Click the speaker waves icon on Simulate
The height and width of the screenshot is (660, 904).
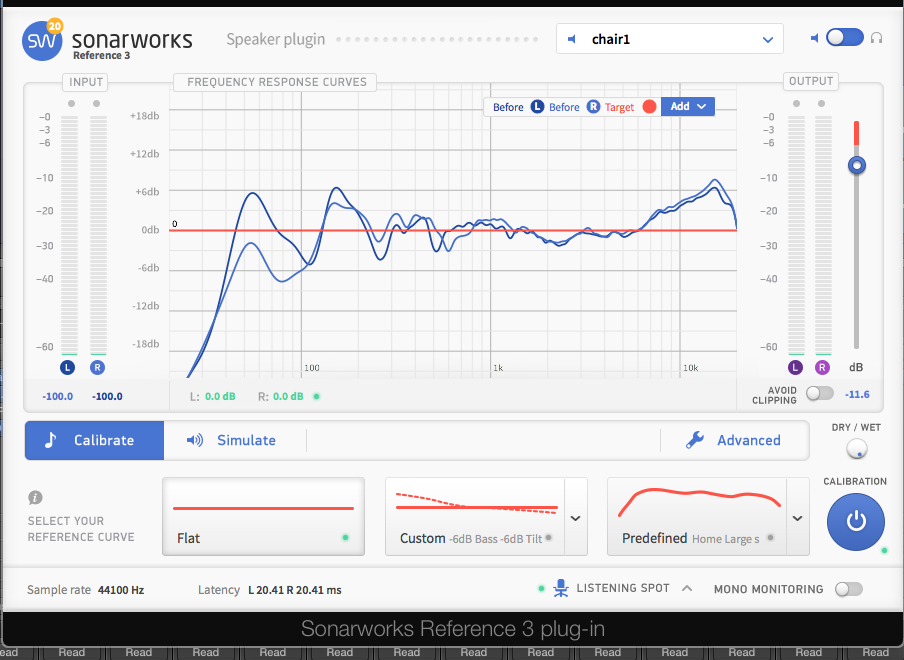[x=195, y=440]
